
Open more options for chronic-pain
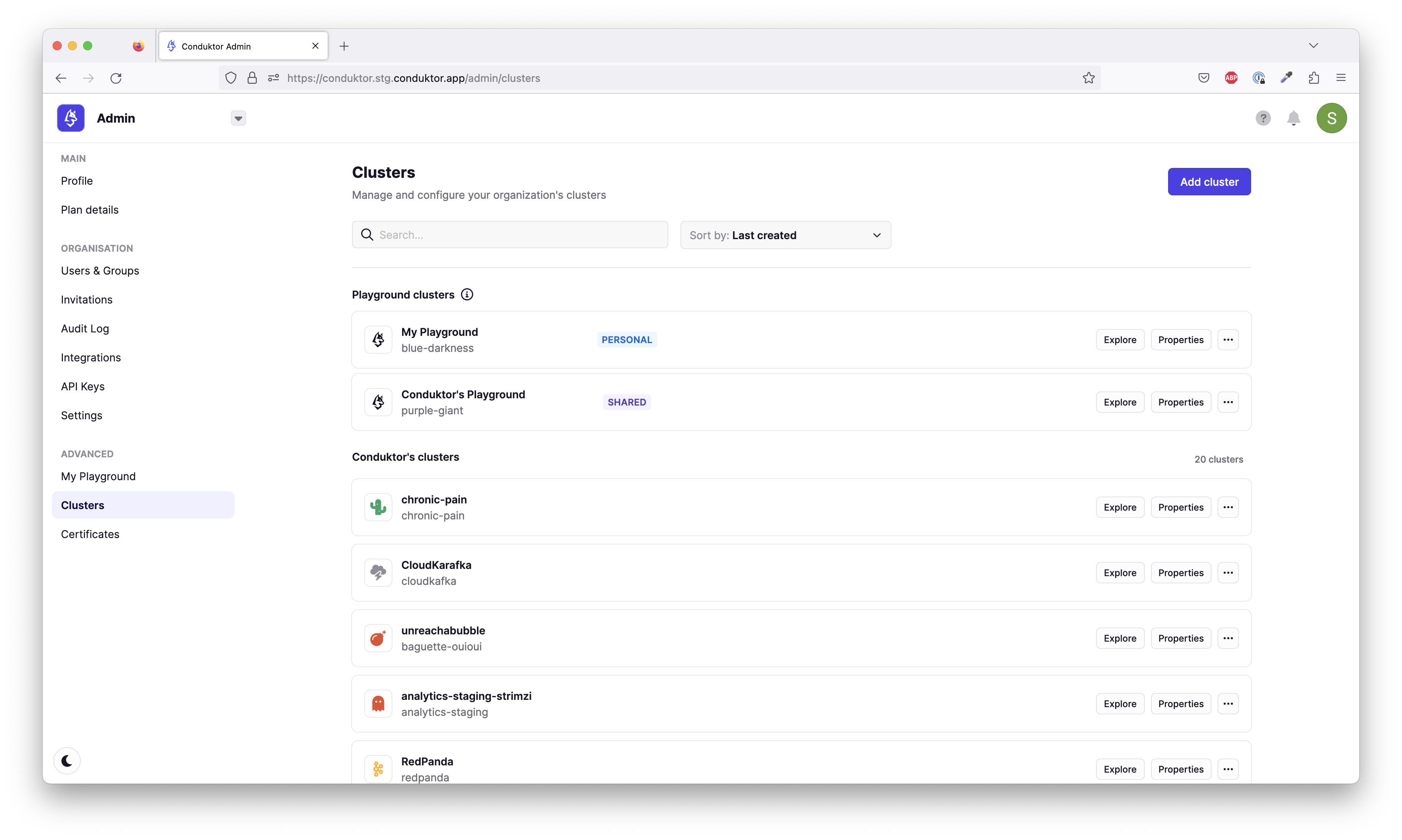click(1228, 507)
